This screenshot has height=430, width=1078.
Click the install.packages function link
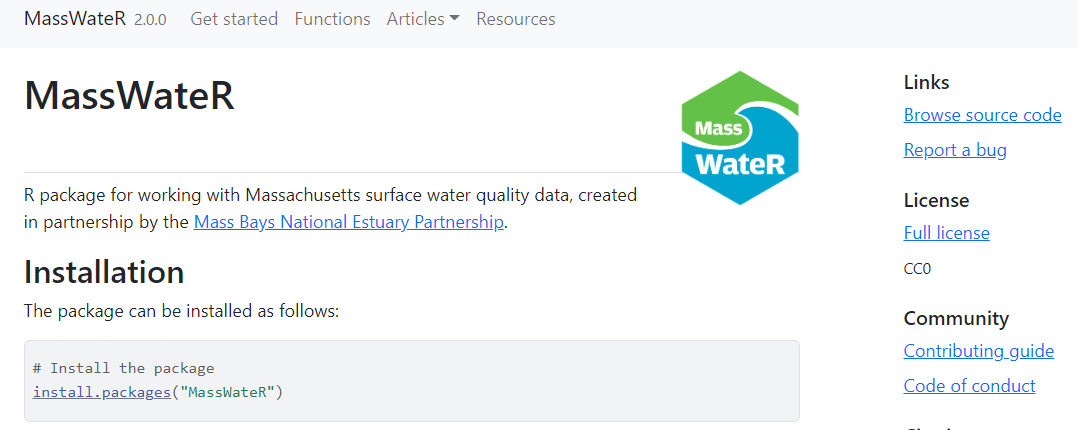click(102, 392)
